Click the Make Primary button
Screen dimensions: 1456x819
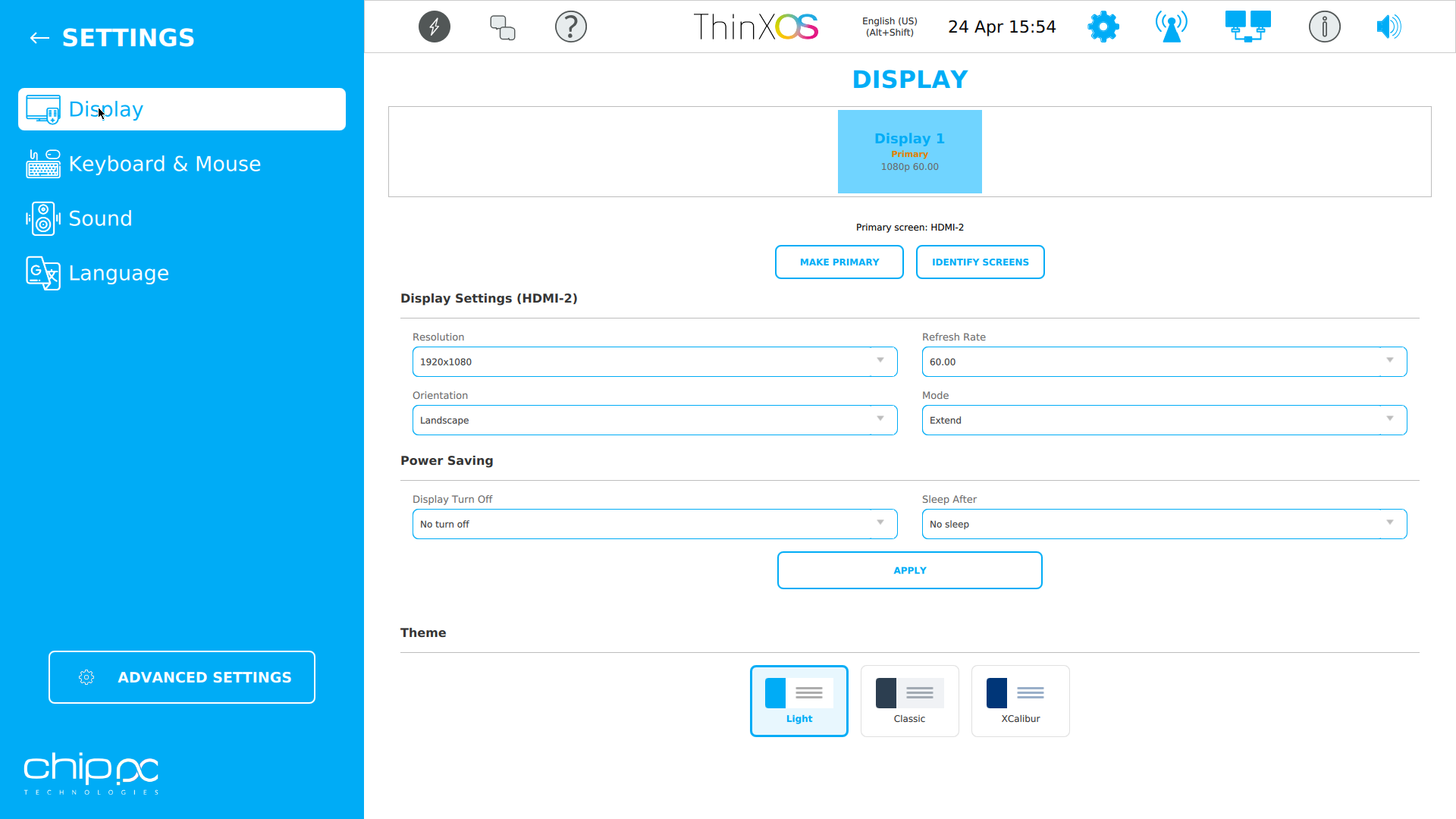click(x=839, y=262)
